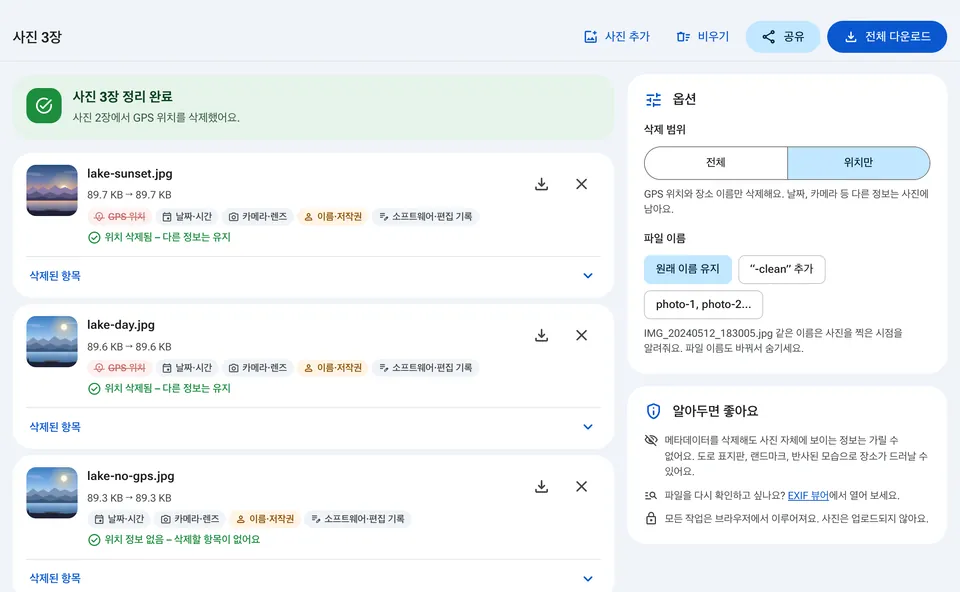
Task: Select 위치만 deletion range option
Action: (x=858, y=163)
